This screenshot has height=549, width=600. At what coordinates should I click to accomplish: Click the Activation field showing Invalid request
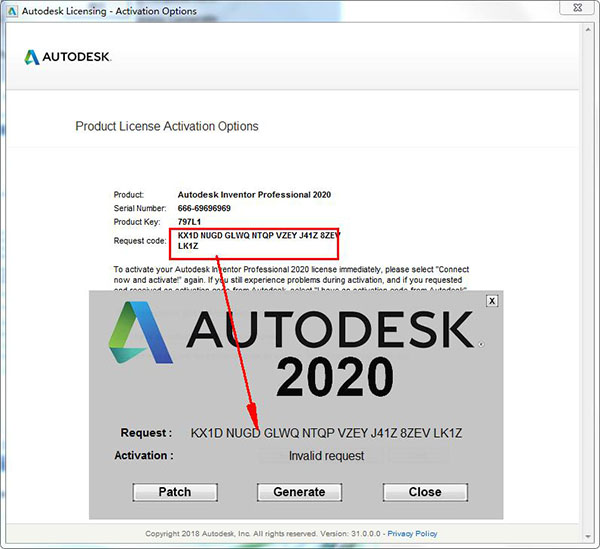pyautogui.click(x=326, y=455)
